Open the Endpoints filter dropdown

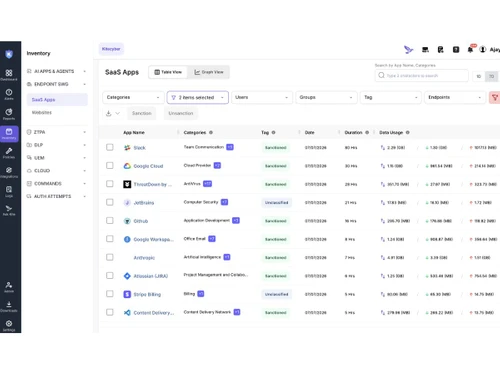(x=455, y=97)
